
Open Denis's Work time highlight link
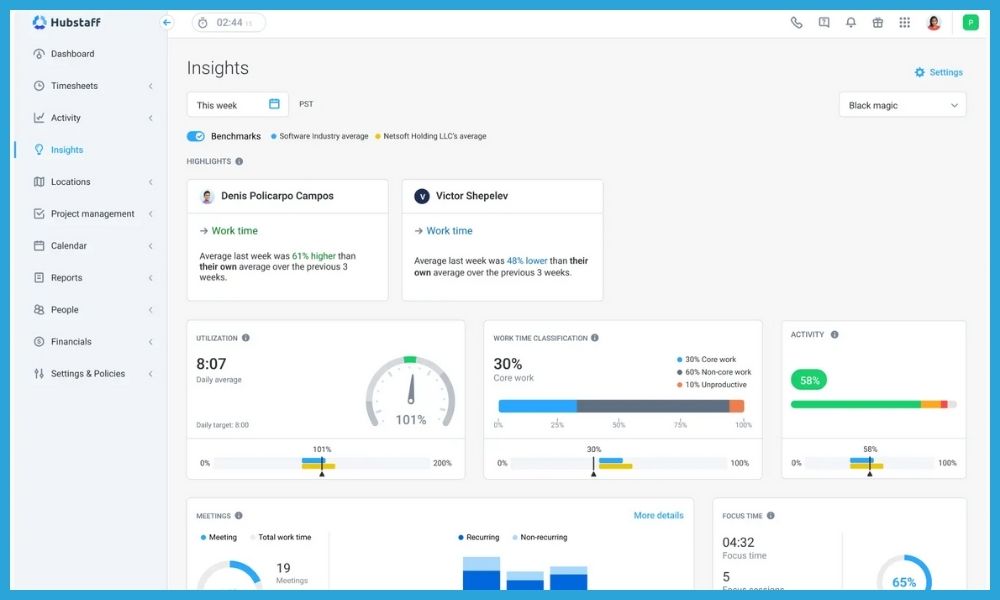(x=235, y=231)
